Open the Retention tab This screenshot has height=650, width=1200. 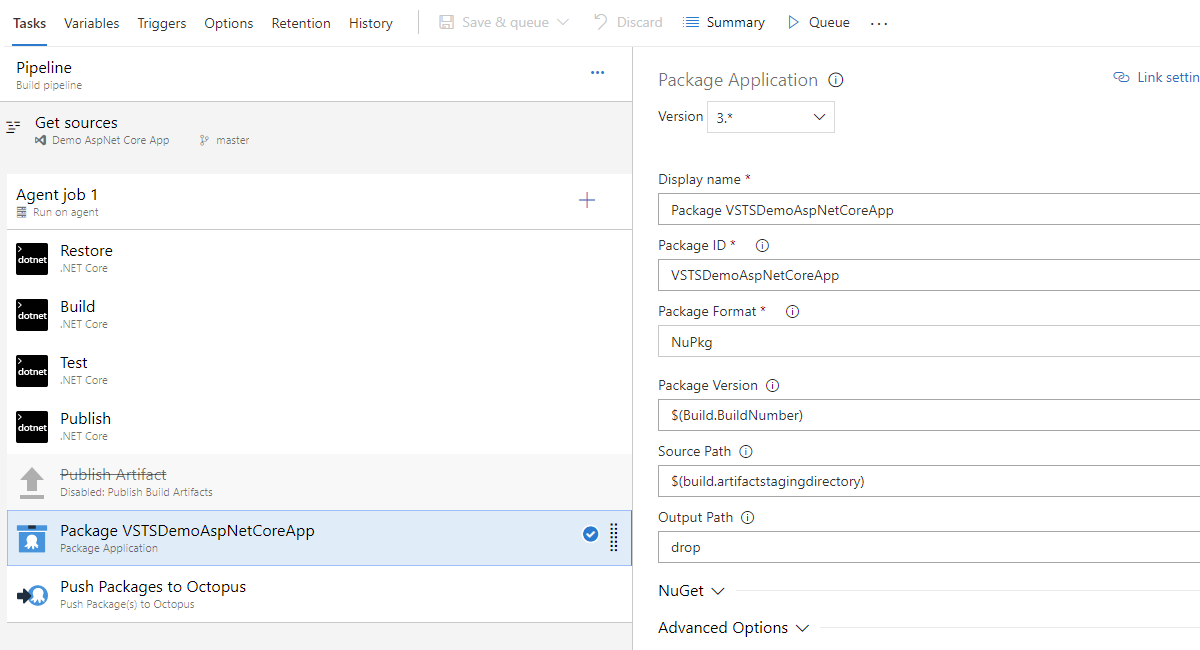click(301, 22)
